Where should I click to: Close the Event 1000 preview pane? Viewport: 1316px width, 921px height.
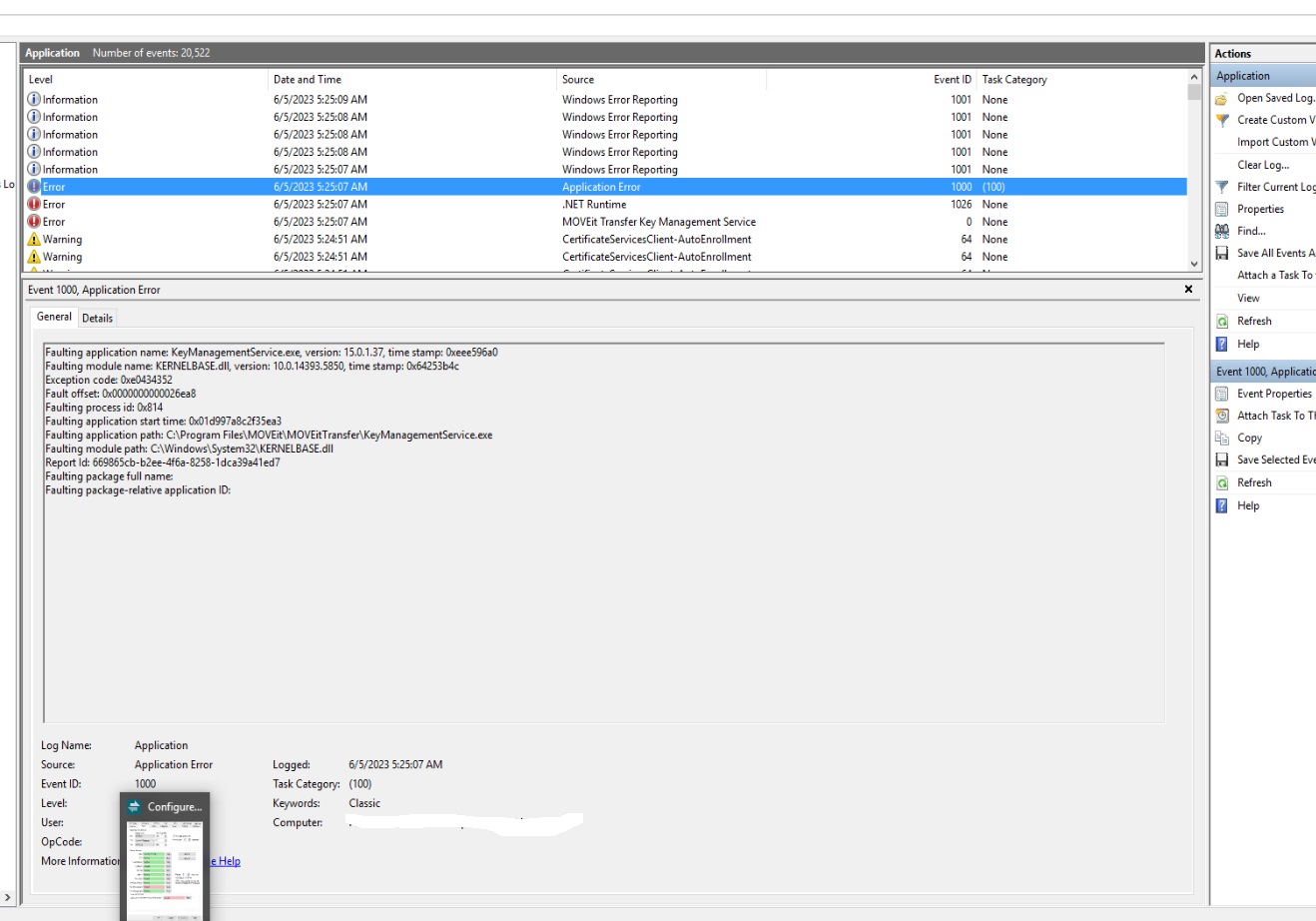tap(1188, 289)
